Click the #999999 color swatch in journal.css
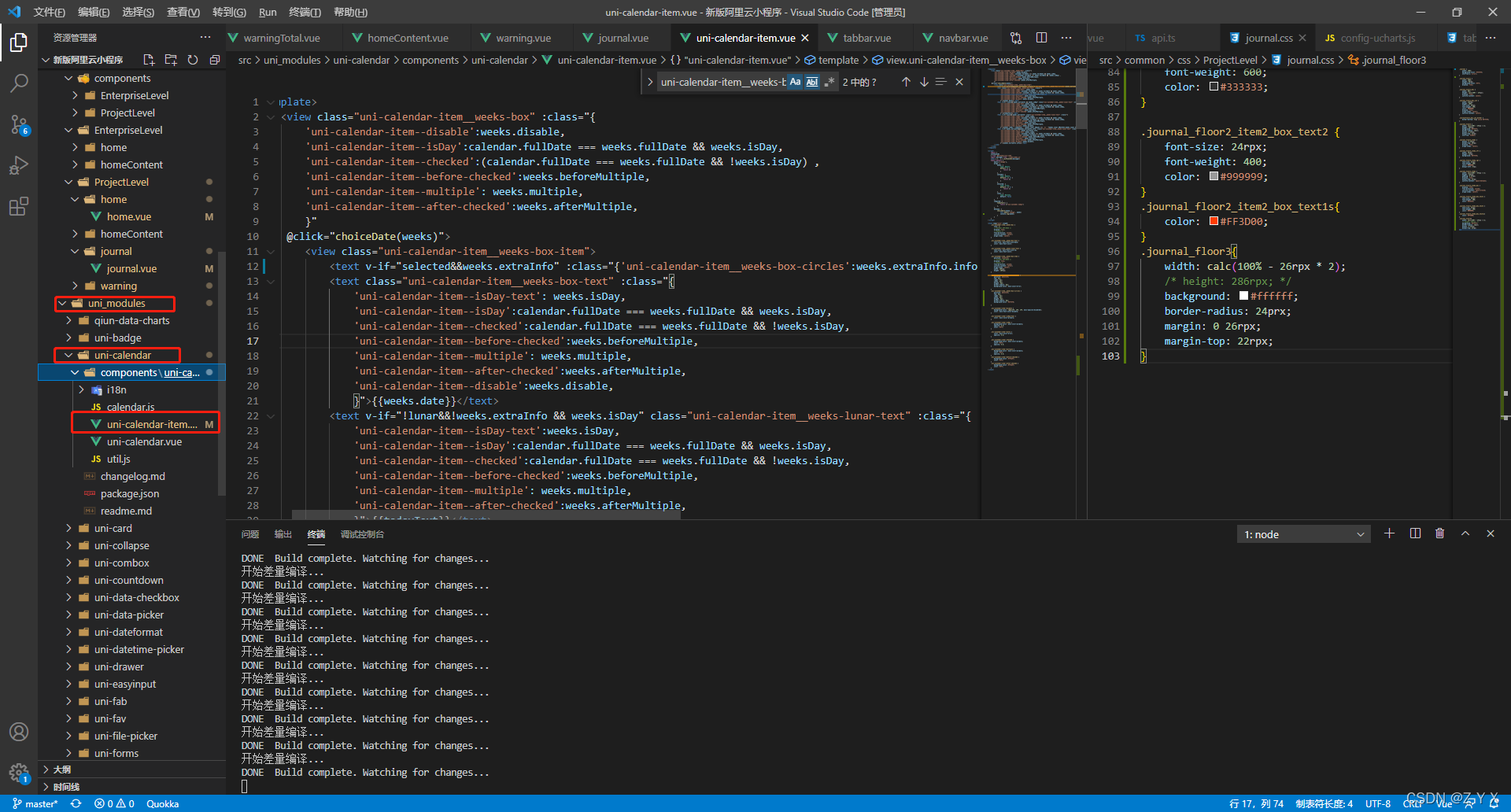 [x=1214, y=176]
